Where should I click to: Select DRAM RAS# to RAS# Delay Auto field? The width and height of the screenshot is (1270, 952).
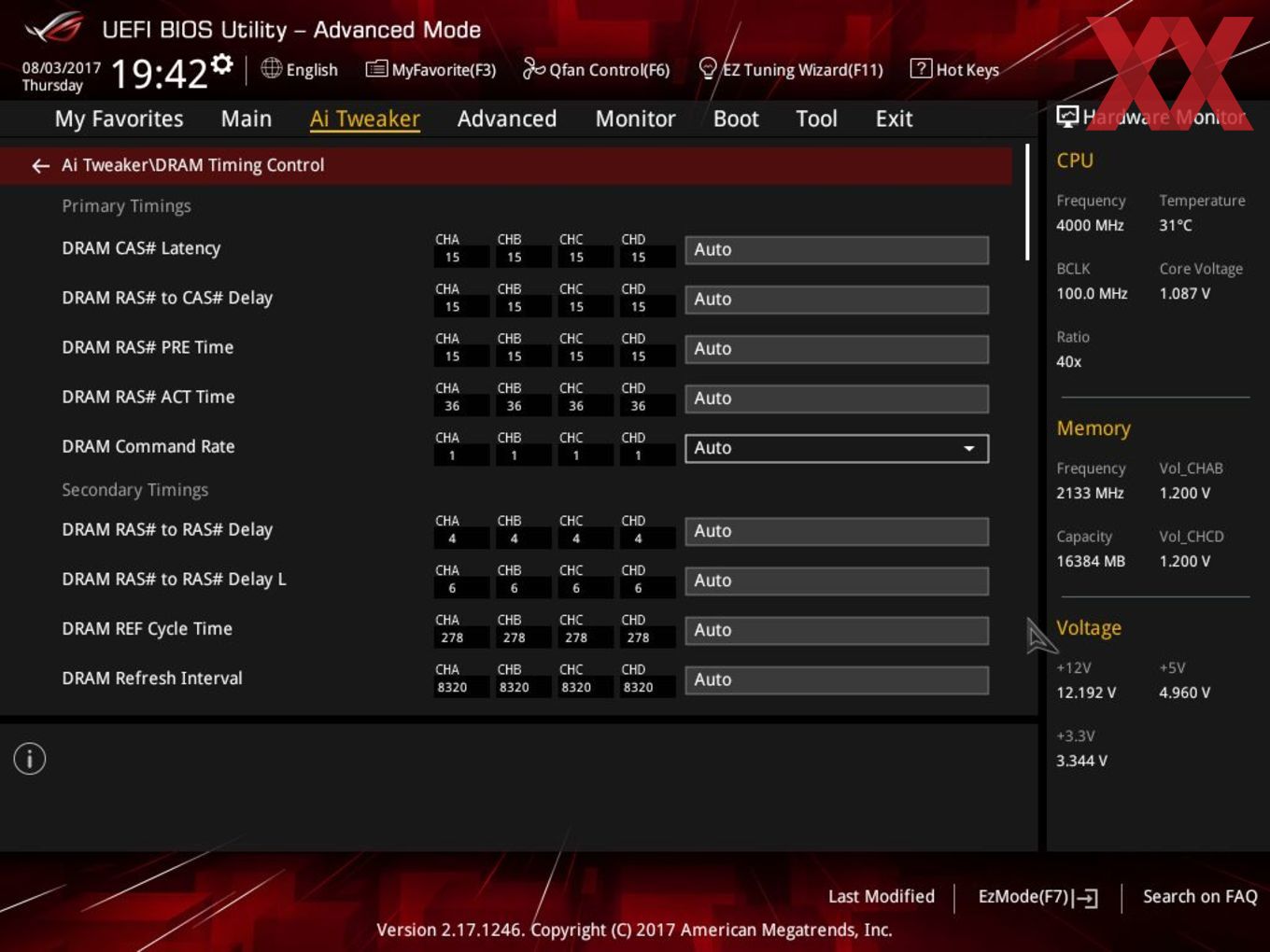[x=837, y=531]
